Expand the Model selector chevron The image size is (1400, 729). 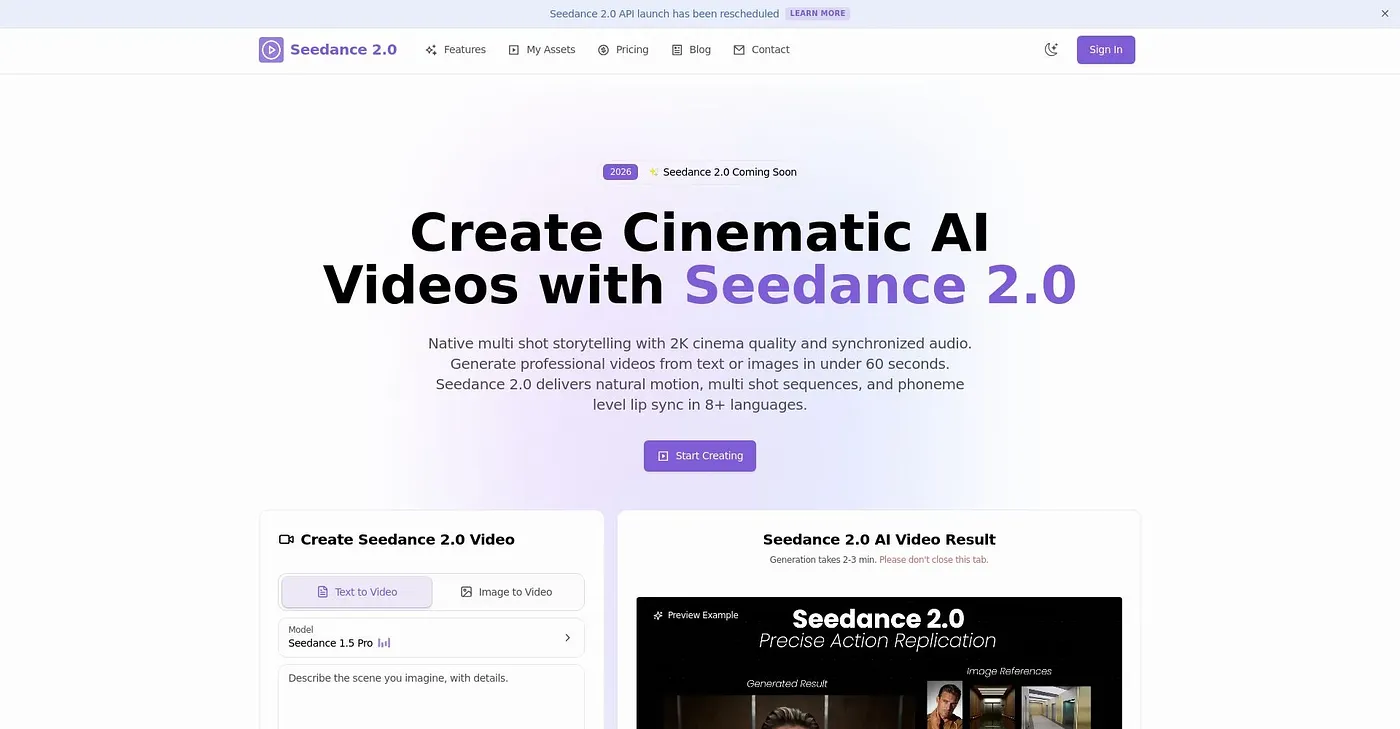[567, 638]
